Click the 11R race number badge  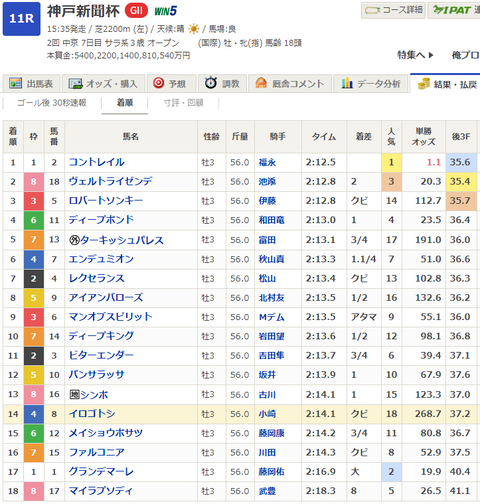pyautogui.click(x=22, y=19)
